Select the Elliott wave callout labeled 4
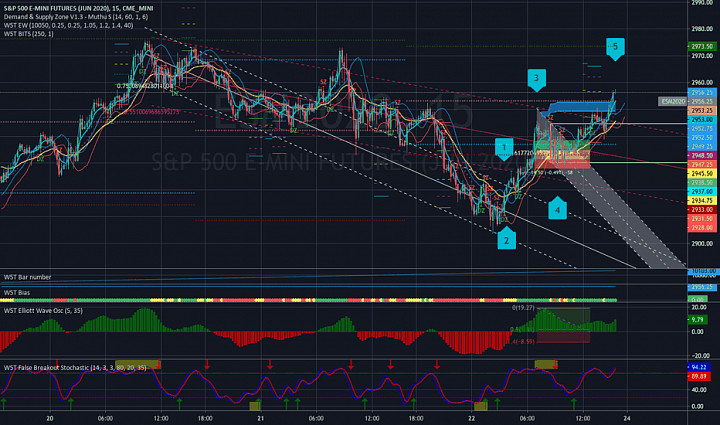 [x=557, y=208]
